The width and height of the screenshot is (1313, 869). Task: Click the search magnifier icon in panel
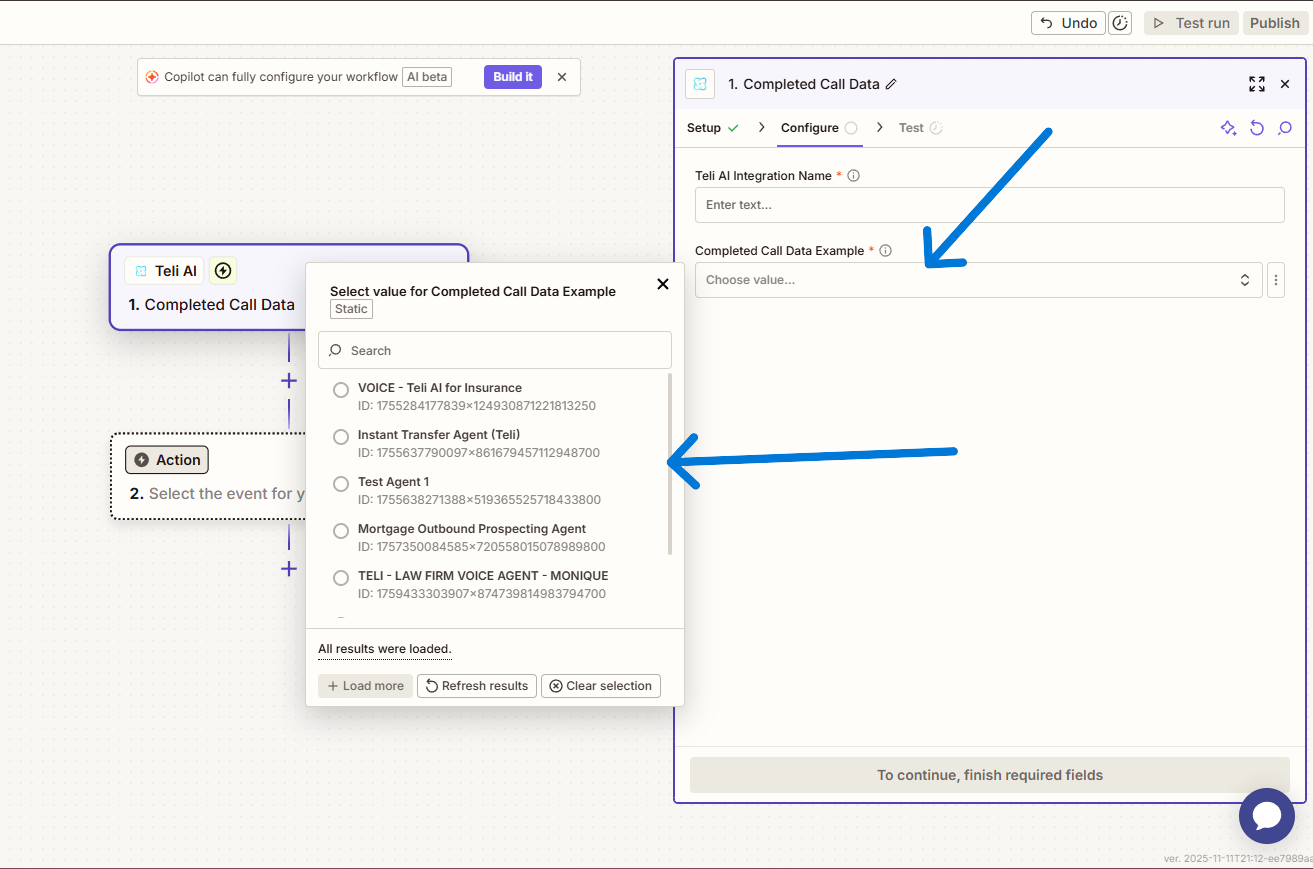pyautogui.click(x=1285, y=128)
